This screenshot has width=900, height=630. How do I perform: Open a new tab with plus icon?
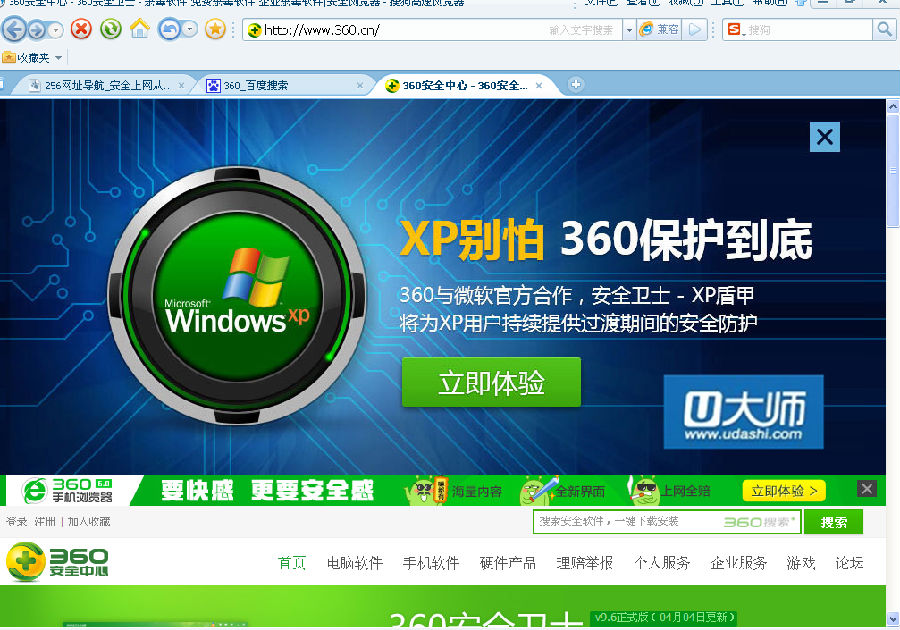point(576,85)
